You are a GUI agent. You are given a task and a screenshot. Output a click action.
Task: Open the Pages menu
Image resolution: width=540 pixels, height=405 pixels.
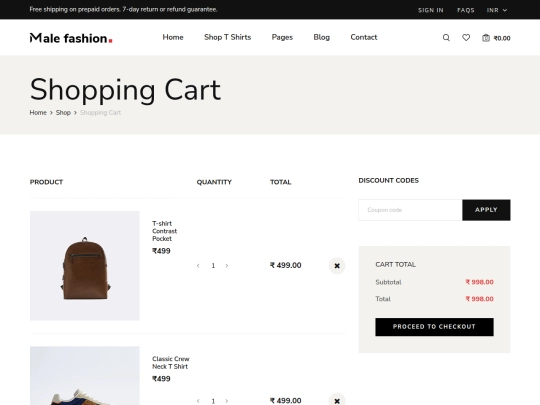(282, 37)
